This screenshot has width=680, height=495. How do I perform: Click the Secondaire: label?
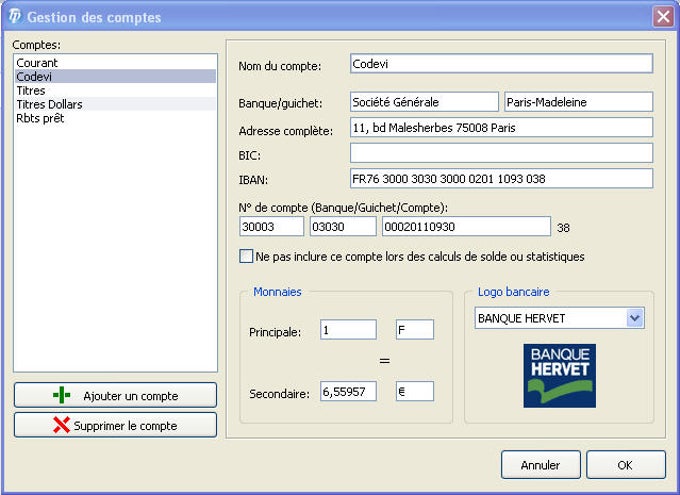coord(279,394)
